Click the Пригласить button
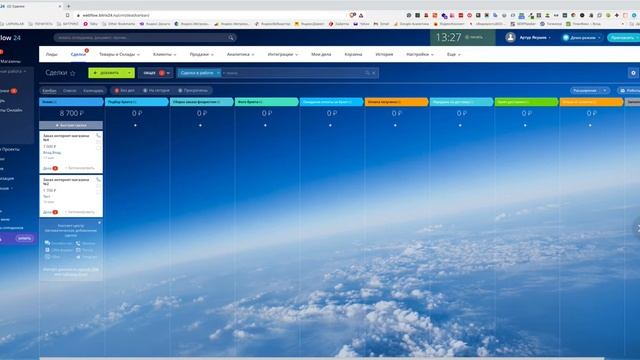 point(623,38)
